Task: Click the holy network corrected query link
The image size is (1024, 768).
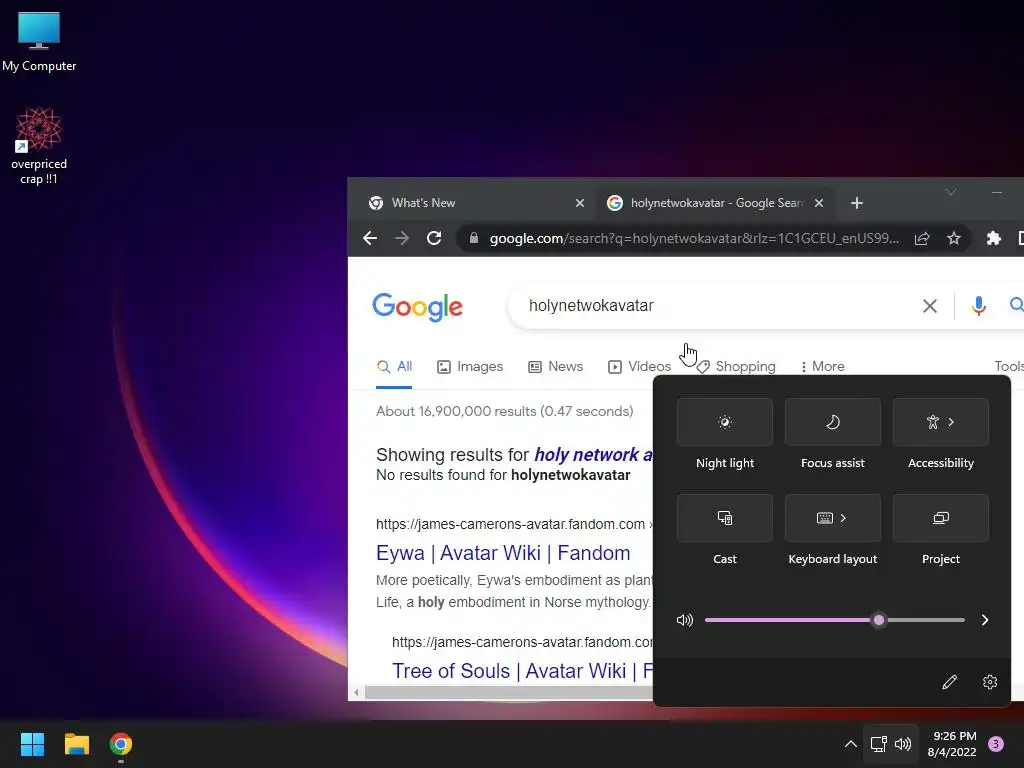Action: click(x=593, y=455)
